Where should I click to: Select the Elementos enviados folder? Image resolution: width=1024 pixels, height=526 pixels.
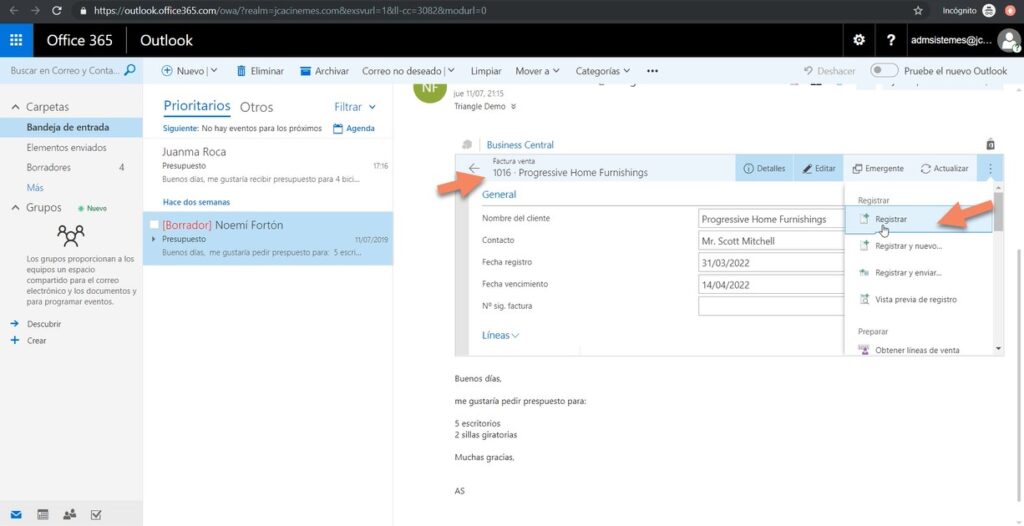(67, 147)
